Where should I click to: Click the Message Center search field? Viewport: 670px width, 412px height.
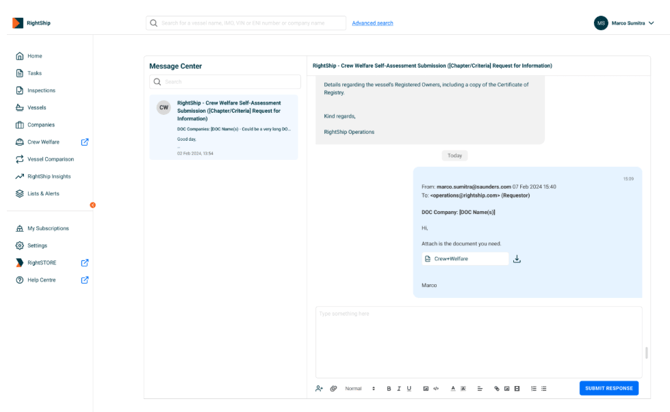pyautogui.click(x=225, y=82)
